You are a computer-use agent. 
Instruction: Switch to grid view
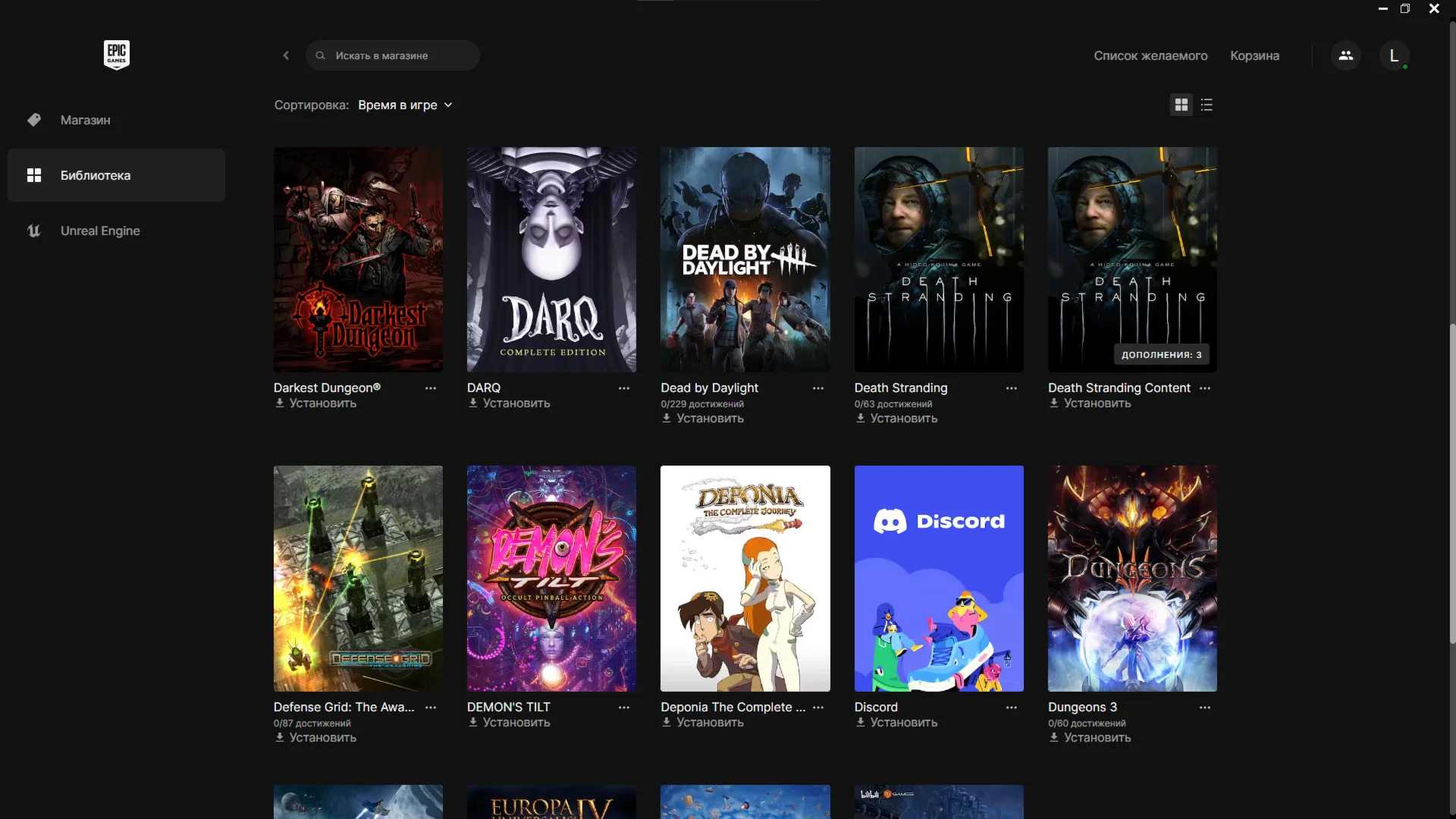1181,105
